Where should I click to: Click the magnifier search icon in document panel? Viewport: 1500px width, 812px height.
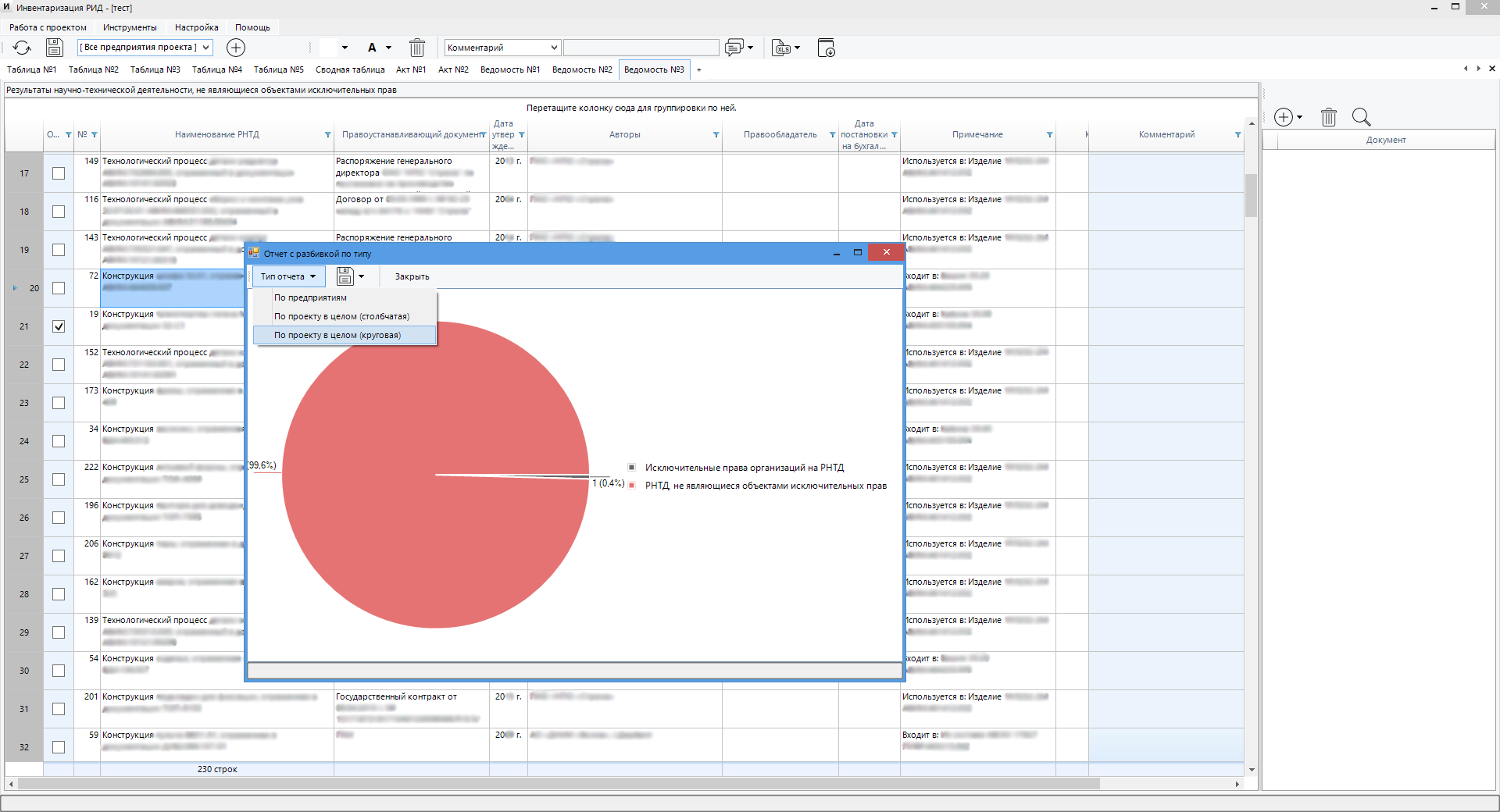(1362, 117)
